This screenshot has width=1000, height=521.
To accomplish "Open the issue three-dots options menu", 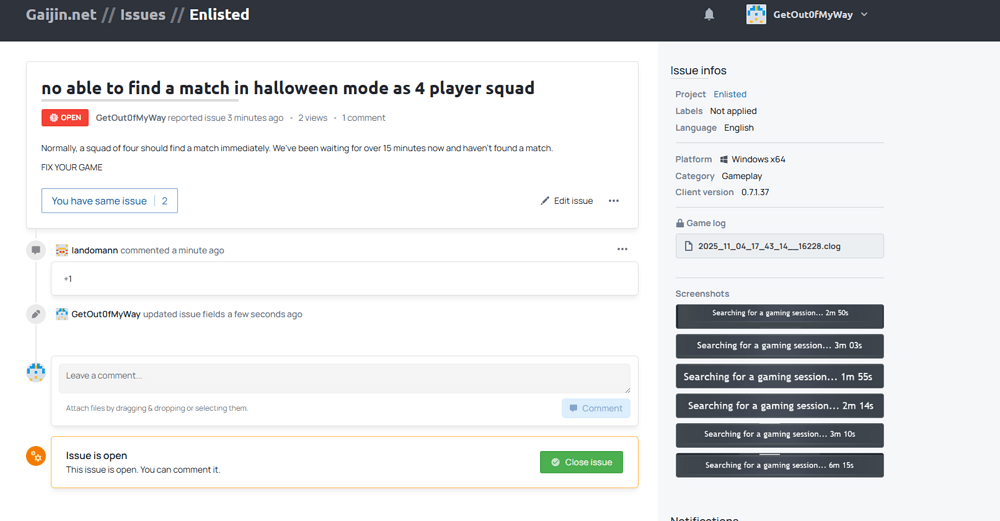I will pyautogui.click(x=614, y=201).
